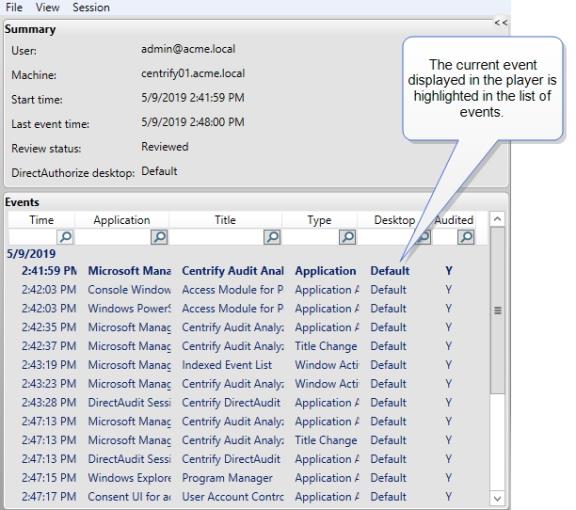This screenshot has width=576, height=510.
Task: Click the User Account Control title cell
Action: (233, 496)
